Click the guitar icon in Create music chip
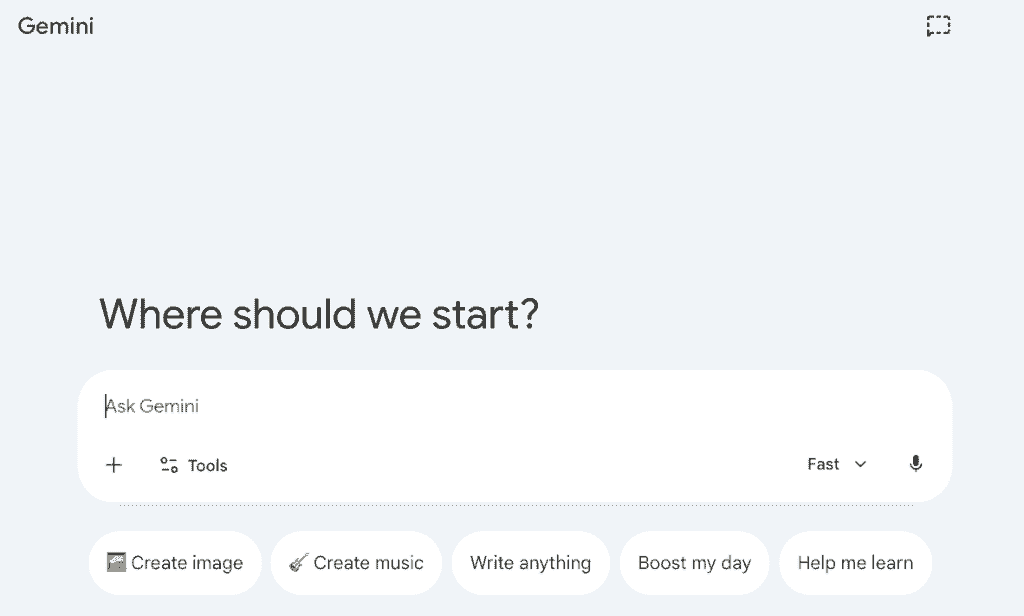This screenshot has height=616, width=1024. tap(298, 563)
